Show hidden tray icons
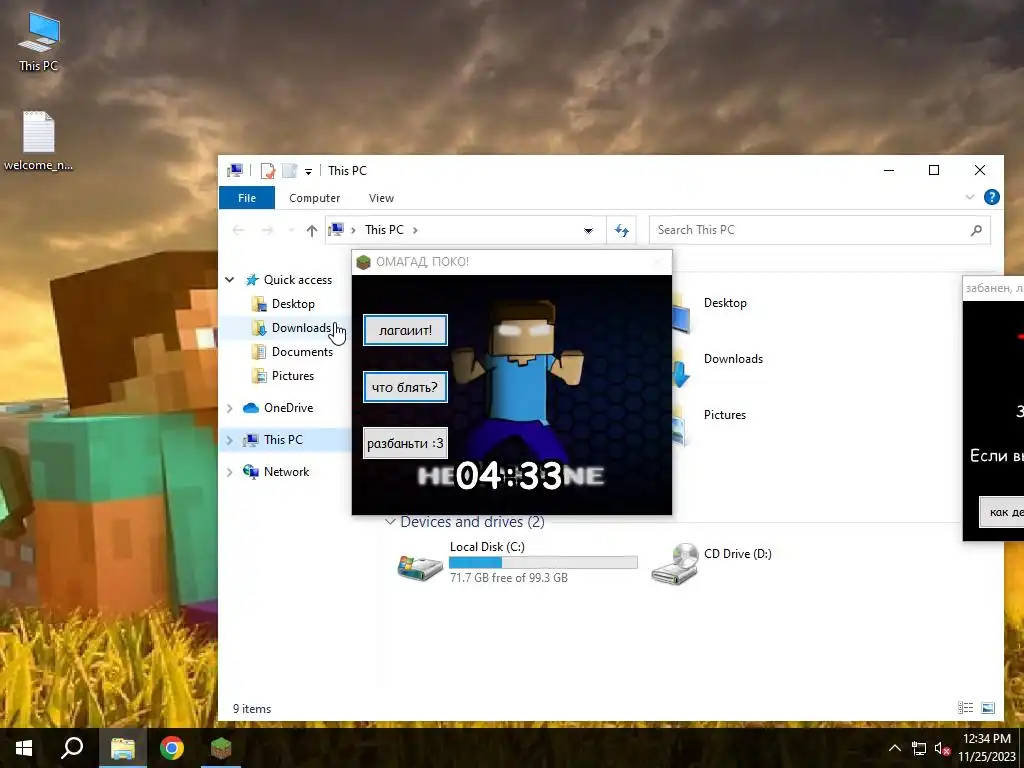This screenshot has height=768, width=1024. pos(895,748)
